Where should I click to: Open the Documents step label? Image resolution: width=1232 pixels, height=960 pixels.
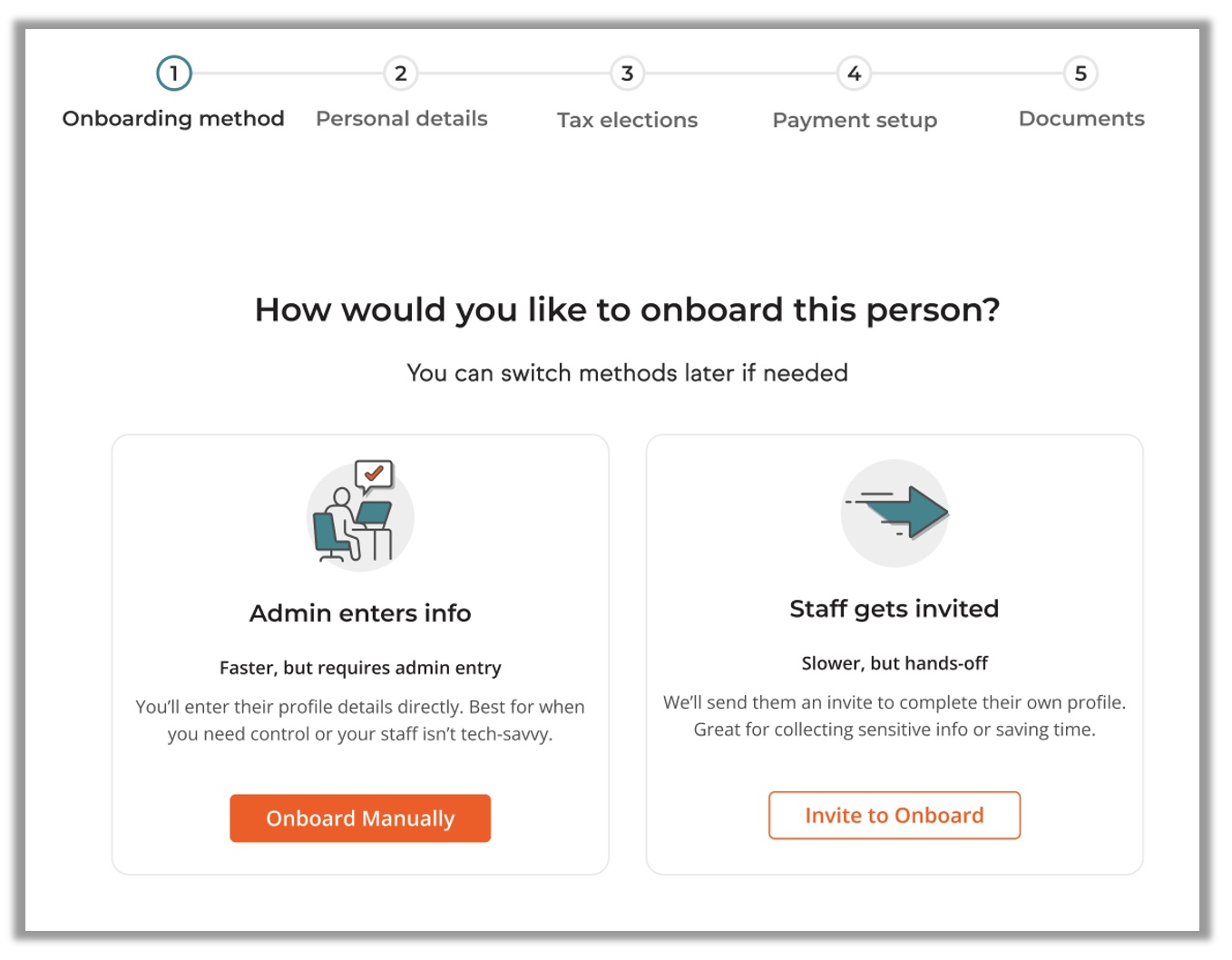click(1081, 119)
